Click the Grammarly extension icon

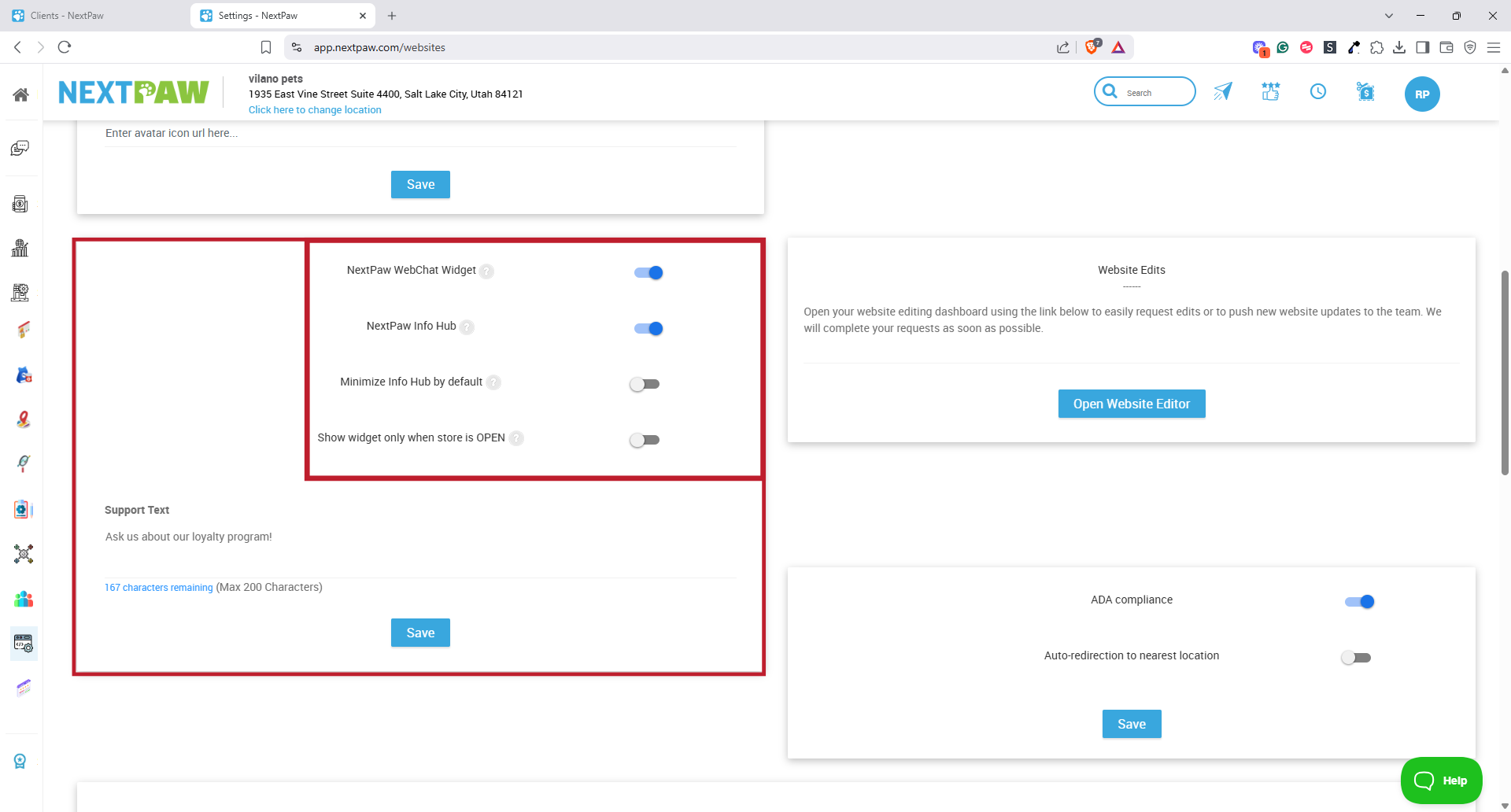pos(1283,47)
